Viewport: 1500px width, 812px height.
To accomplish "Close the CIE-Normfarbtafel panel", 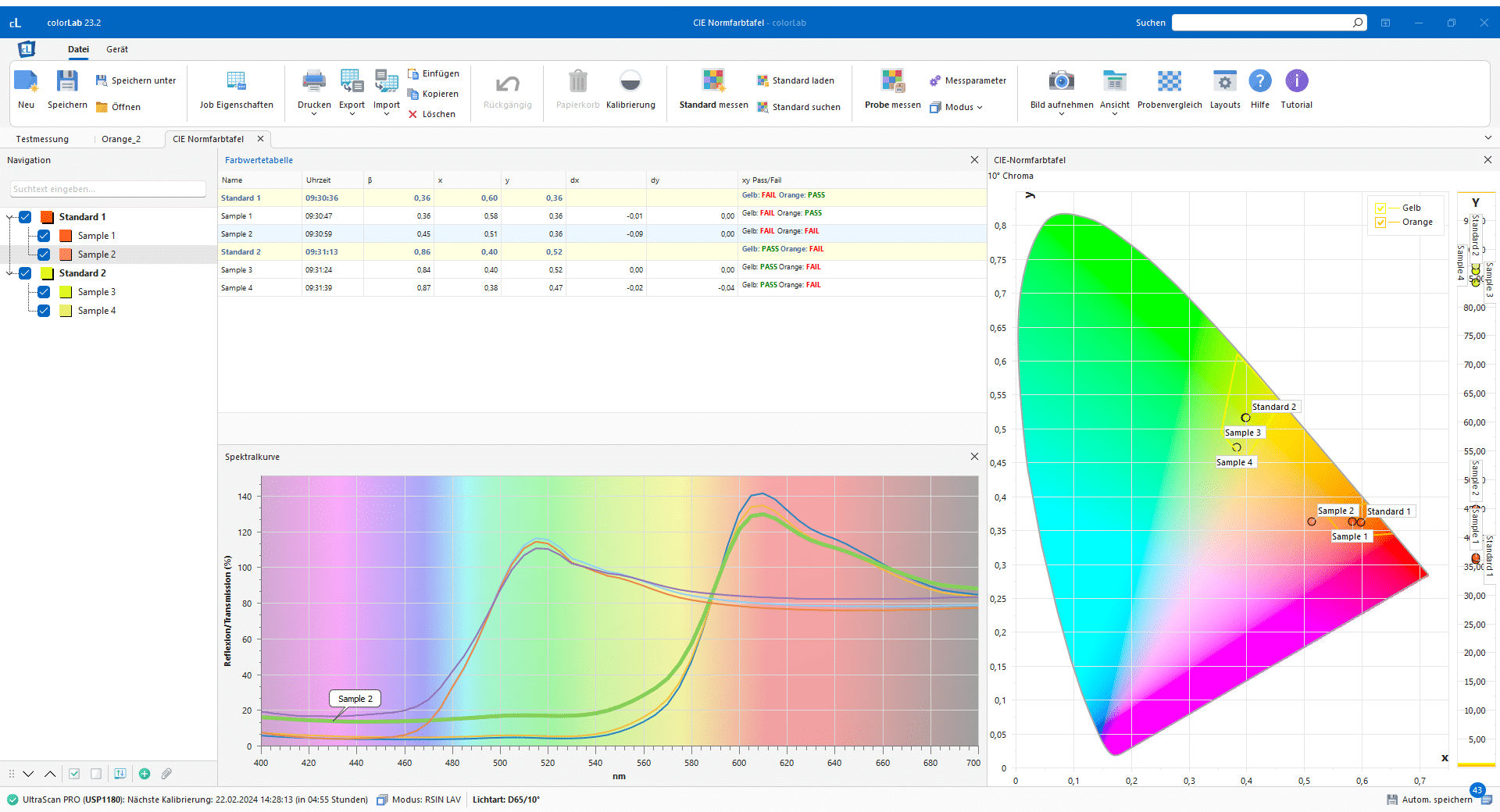I will tap(1487, 160).
